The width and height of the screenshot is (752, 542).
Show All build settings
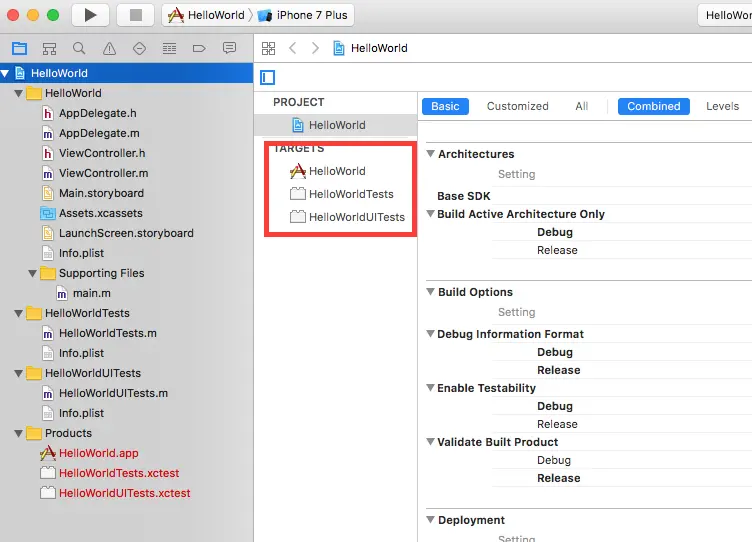pyautogui.click(x=582, y=106)
